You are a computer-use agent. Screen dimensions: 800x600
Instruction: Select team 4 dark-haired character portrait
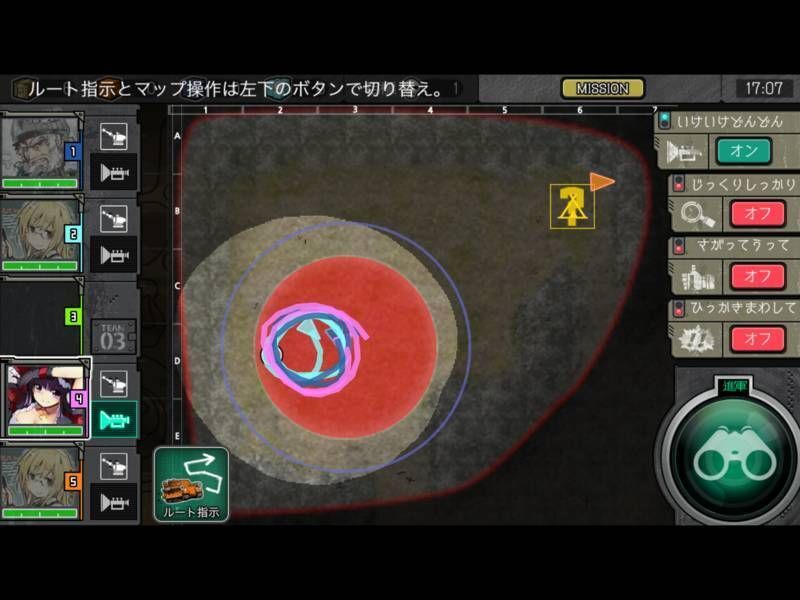[x=45, y=395]
